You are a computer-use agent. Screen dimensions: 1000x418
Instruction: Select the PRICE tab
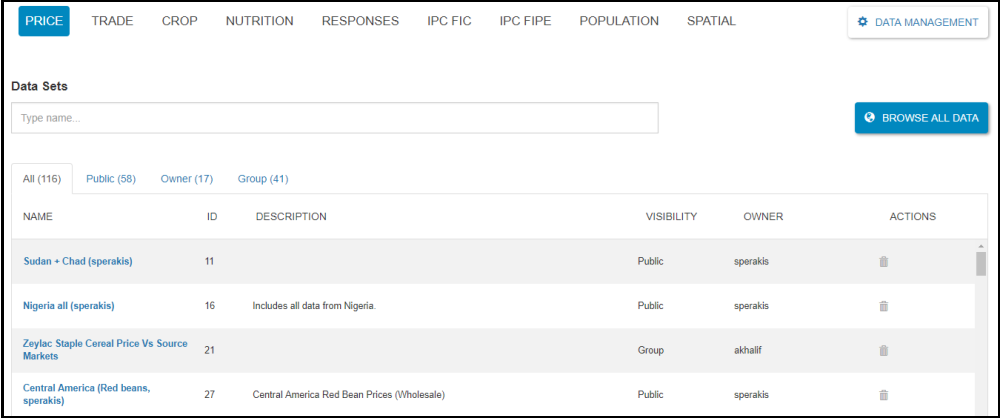tap(44, 21)
